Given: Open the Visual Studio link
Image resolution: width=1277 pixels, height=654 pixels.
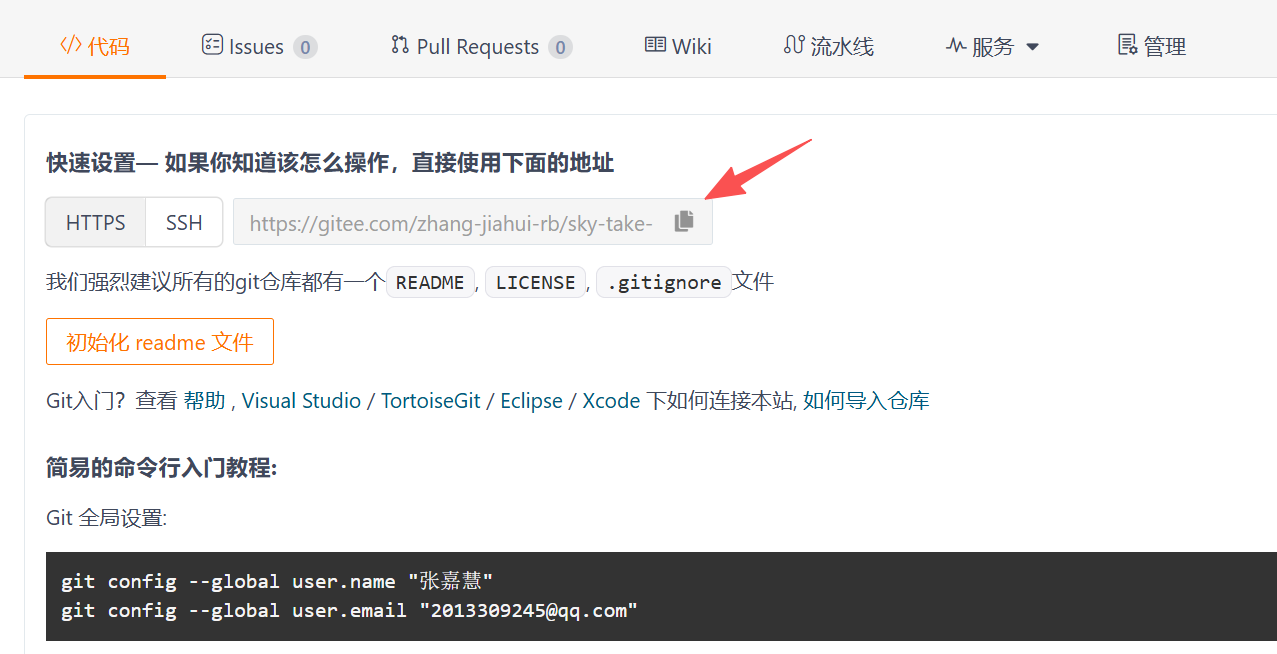Looking at the screenshot, I should click(x=301, y=401).
